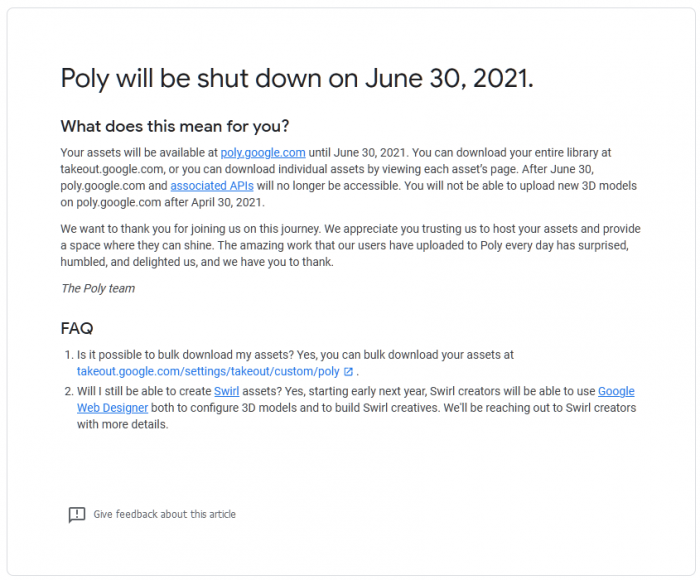Click 'Give feedback about this article' text
700x580 pixels.
165,515
